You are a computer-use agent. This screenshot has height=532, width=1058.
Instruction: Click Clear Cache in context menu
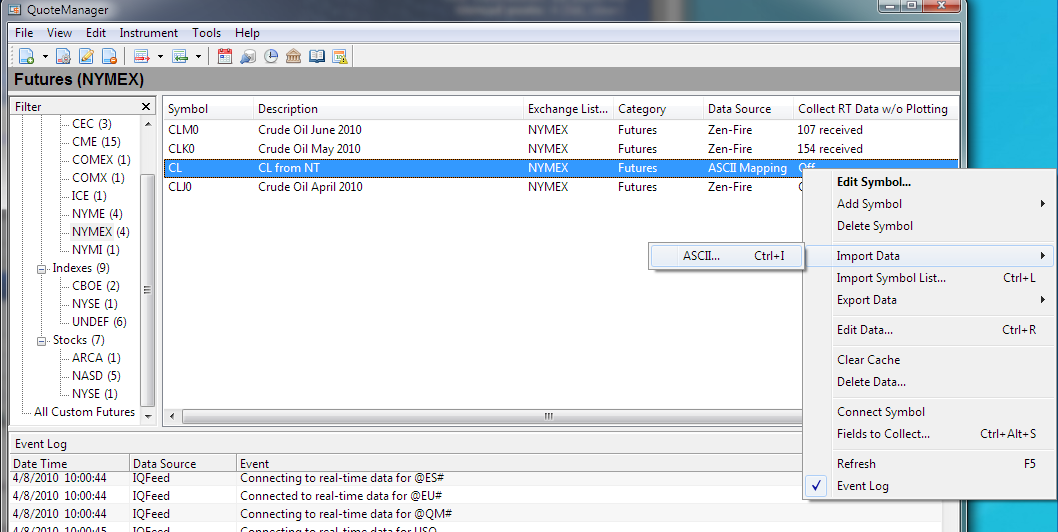click(x=928, y=360)
